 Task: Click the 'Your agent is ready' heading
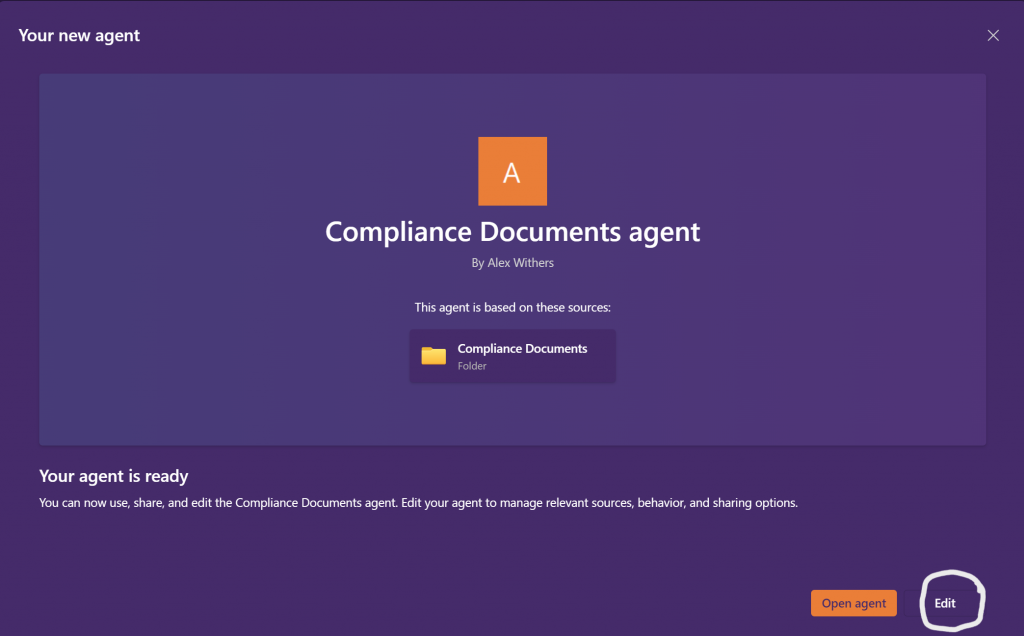114,477
